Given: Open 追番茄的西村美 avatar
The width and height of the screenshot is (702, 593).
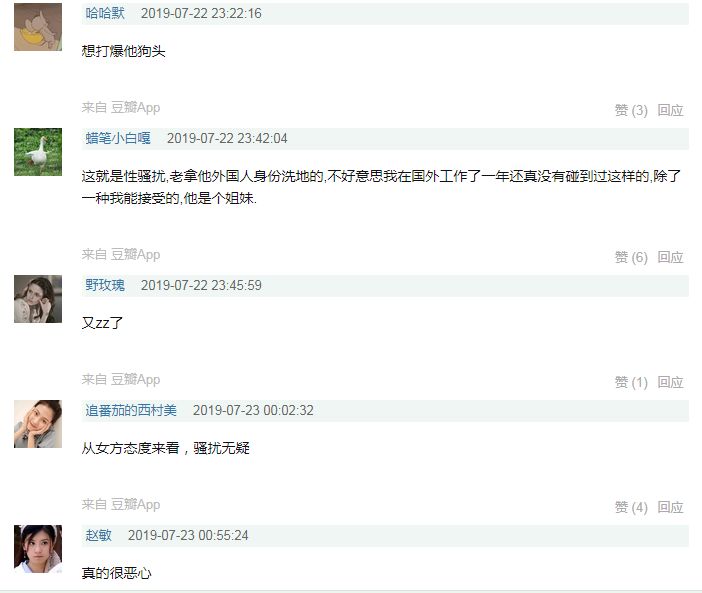Looking at the screenshot, I should 38,424.
